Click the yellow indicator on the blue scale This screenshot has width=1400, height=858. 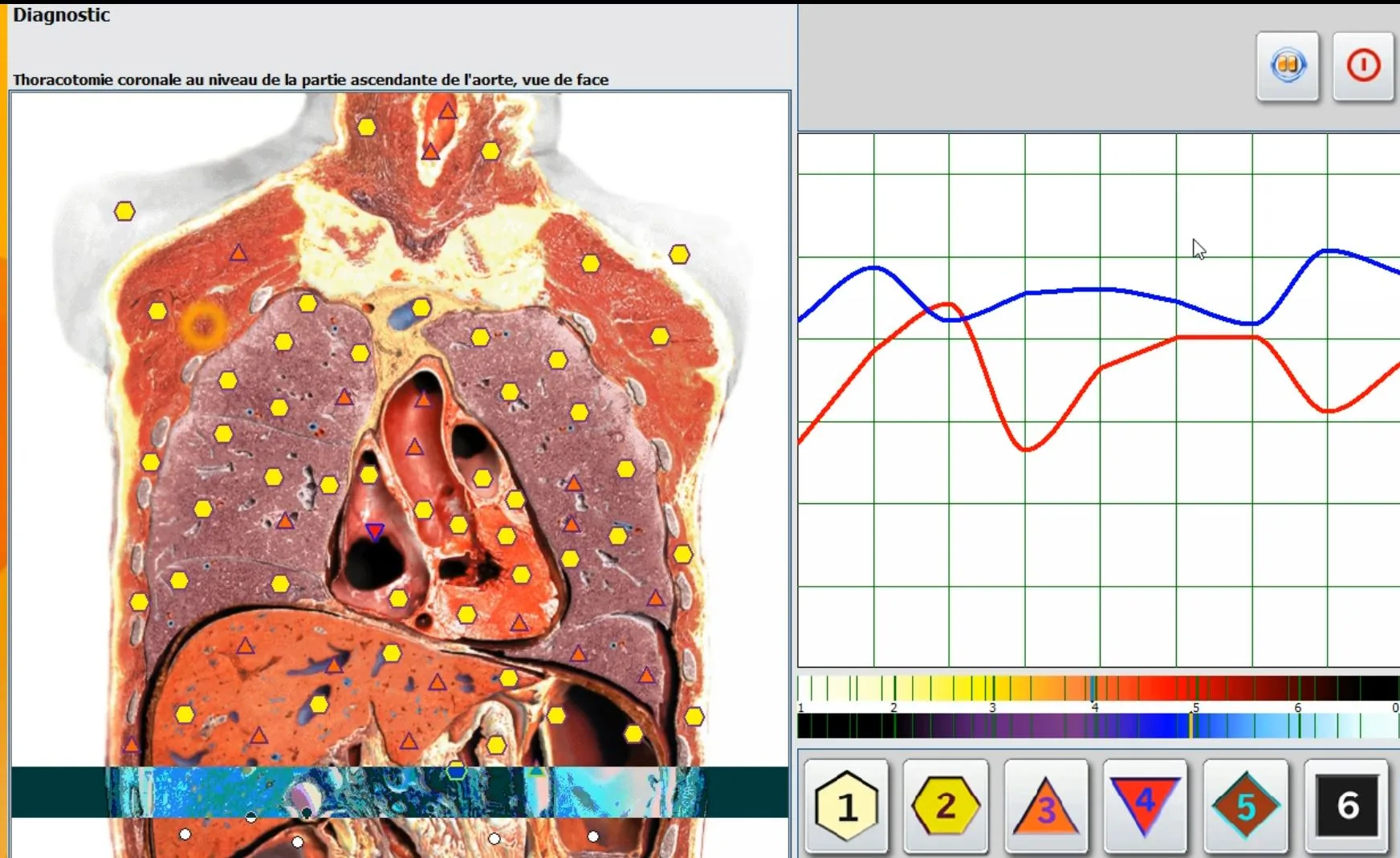pos(1190,726)
